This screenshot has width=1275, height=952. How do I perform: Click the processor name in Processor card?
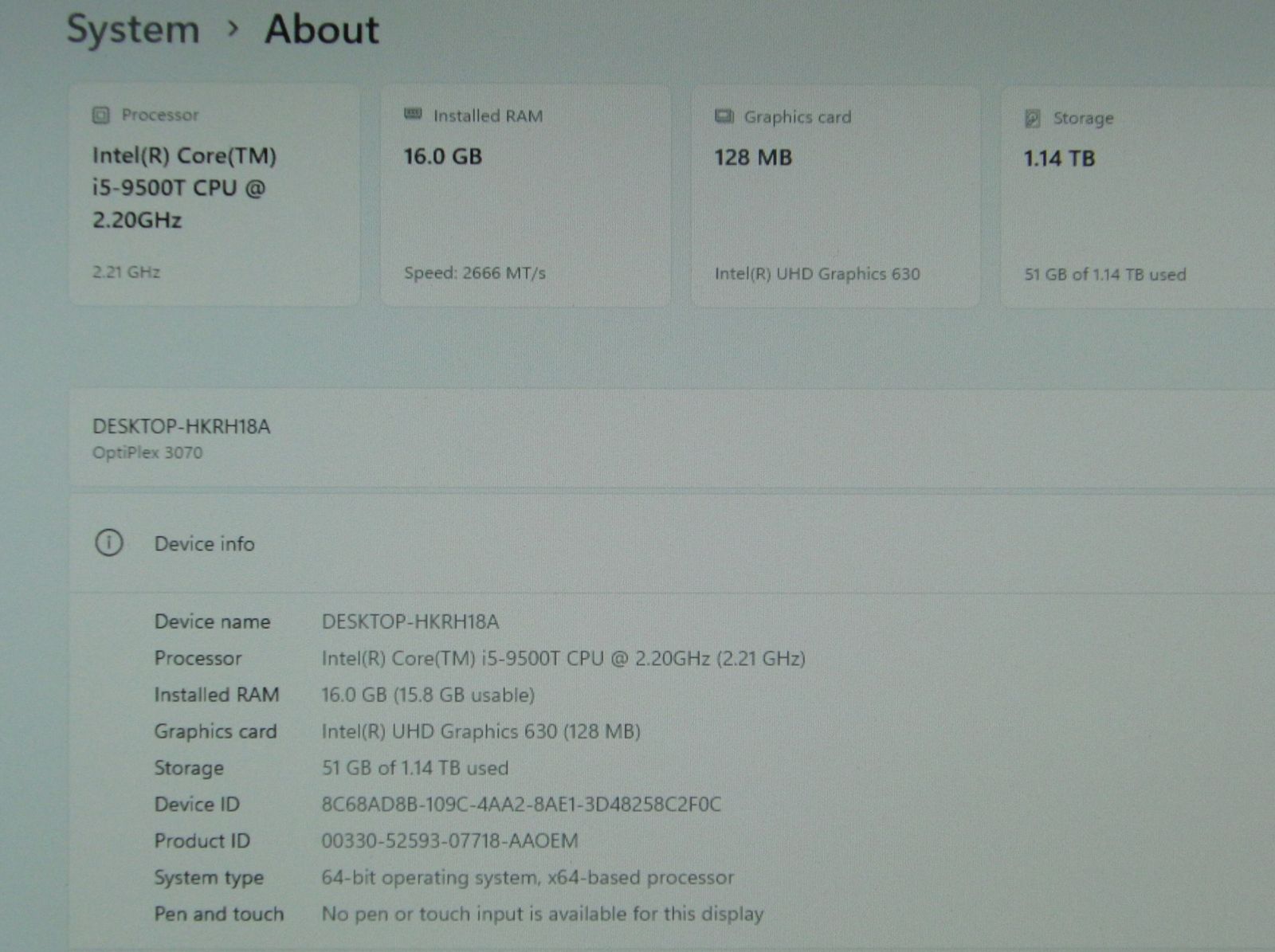(185, 188)
